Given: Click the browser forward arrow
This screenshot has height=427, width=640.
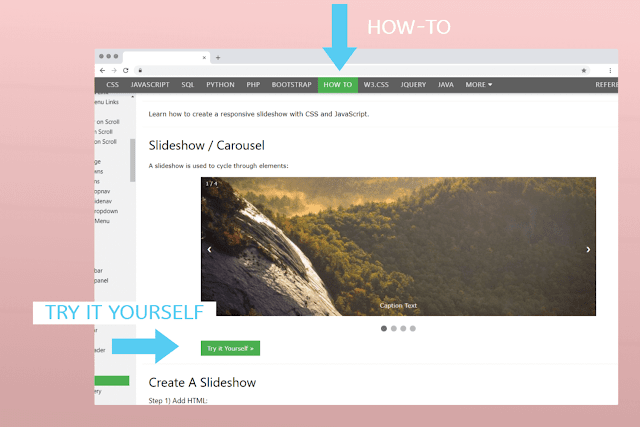Looking at the screenshot, I should 114,71.
